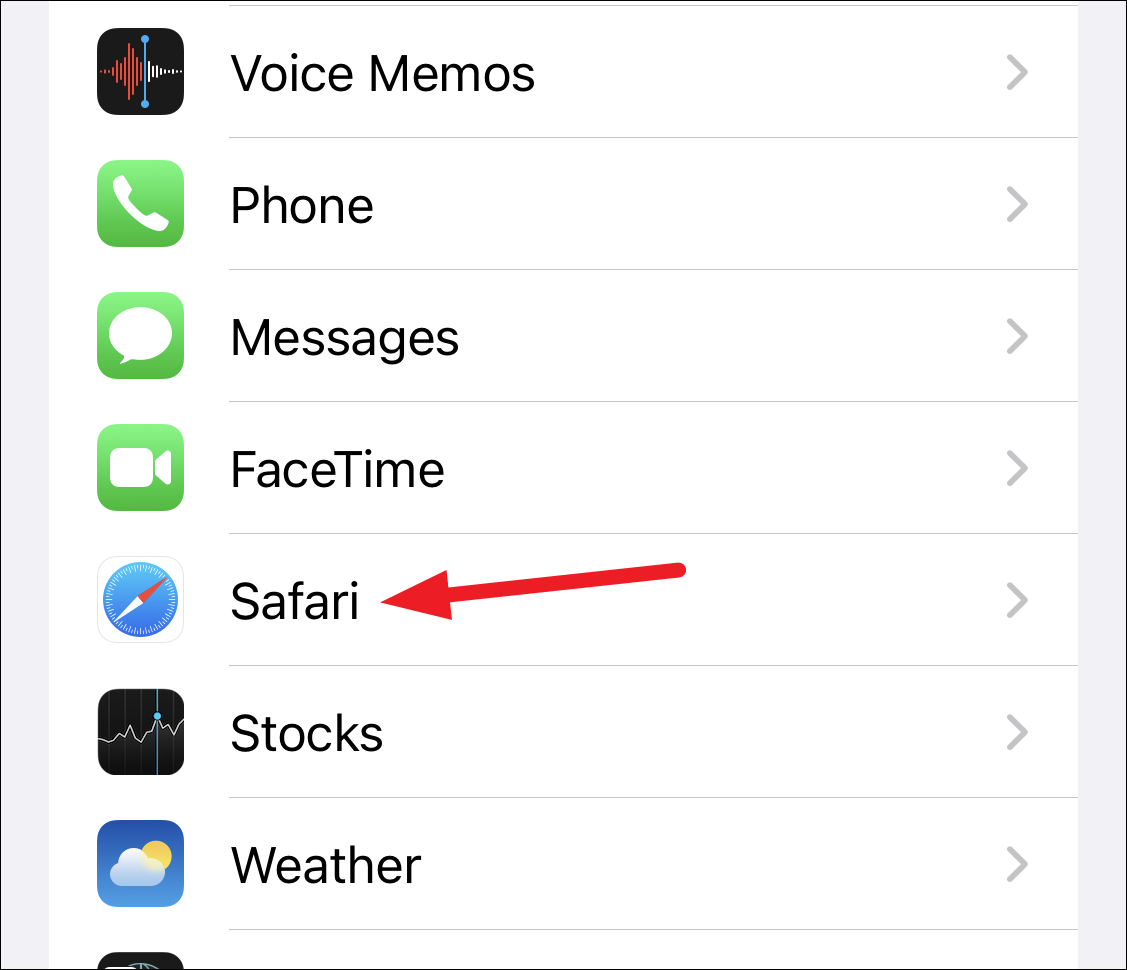Tap the Safari compass icon
The height and width of the screenshot is (970, 1127).
(140, 600)
